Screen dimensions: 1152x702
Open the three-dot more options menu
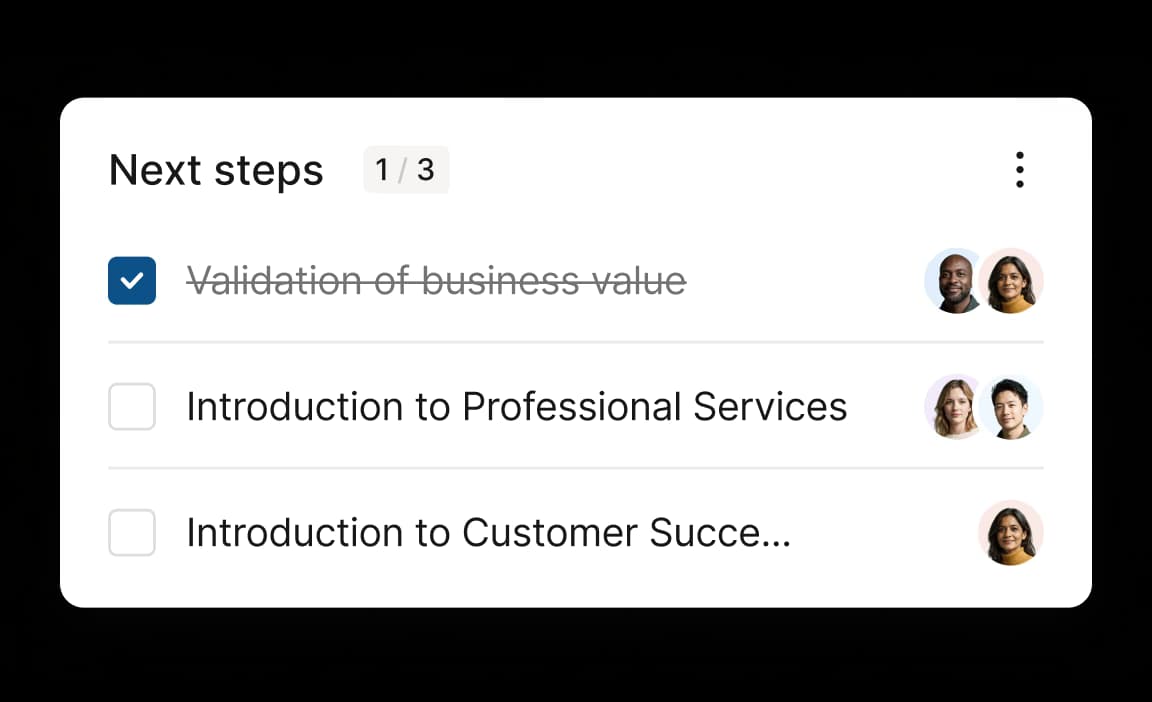tap(1019, 170)
